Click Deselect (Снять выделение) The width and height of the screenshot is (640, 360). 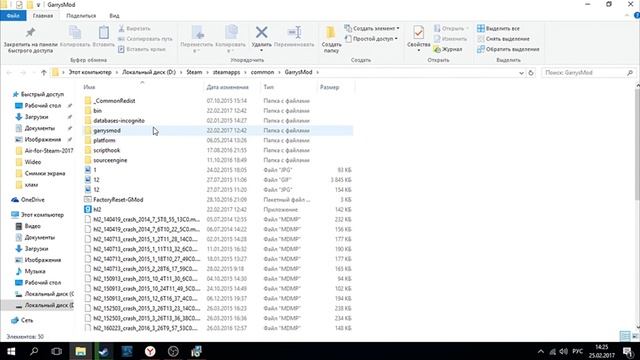[x=503, y=39]
